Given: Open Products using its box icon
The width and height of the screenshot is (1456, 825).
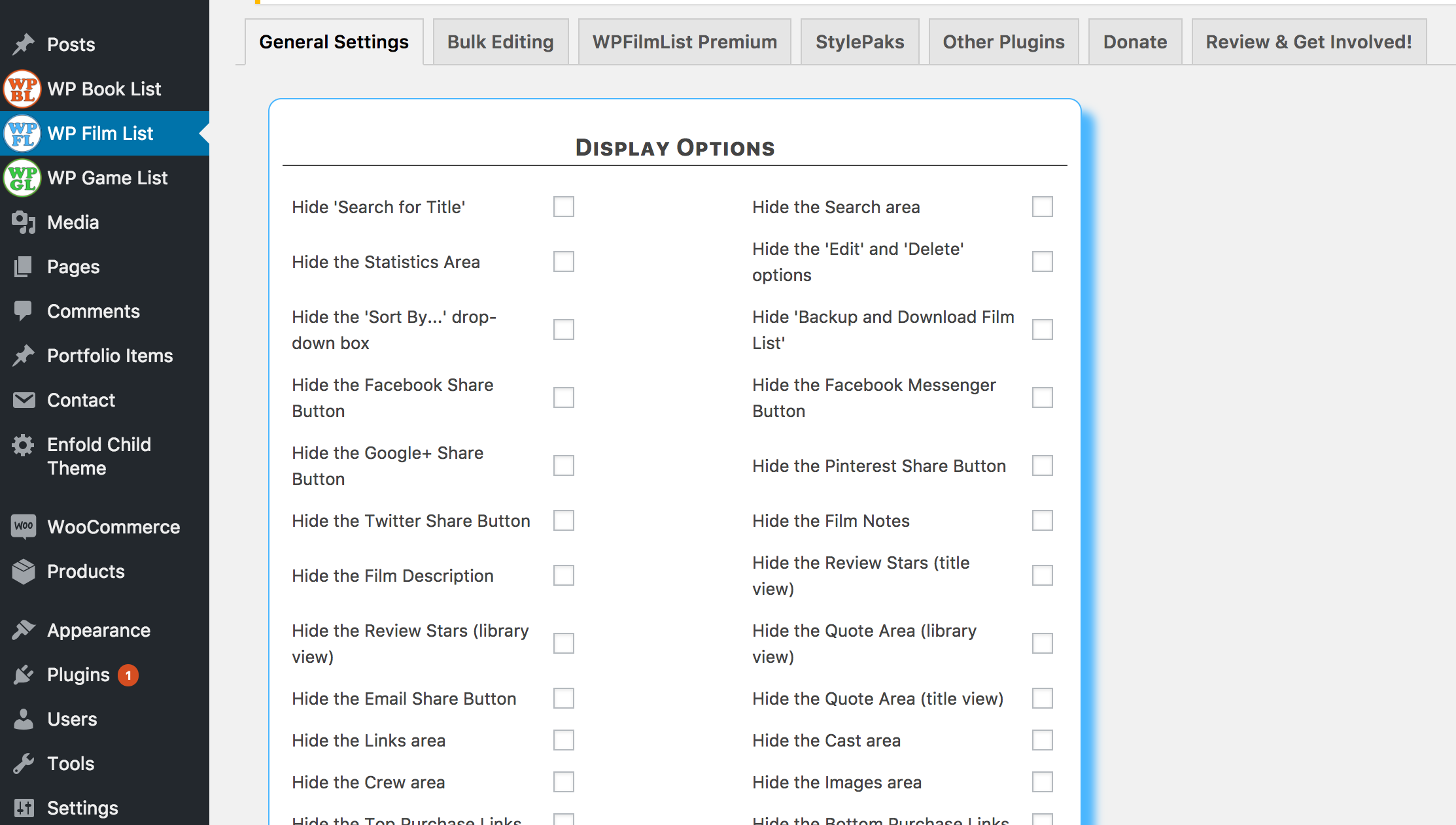Looking at the screenshot, I should 24,571.
